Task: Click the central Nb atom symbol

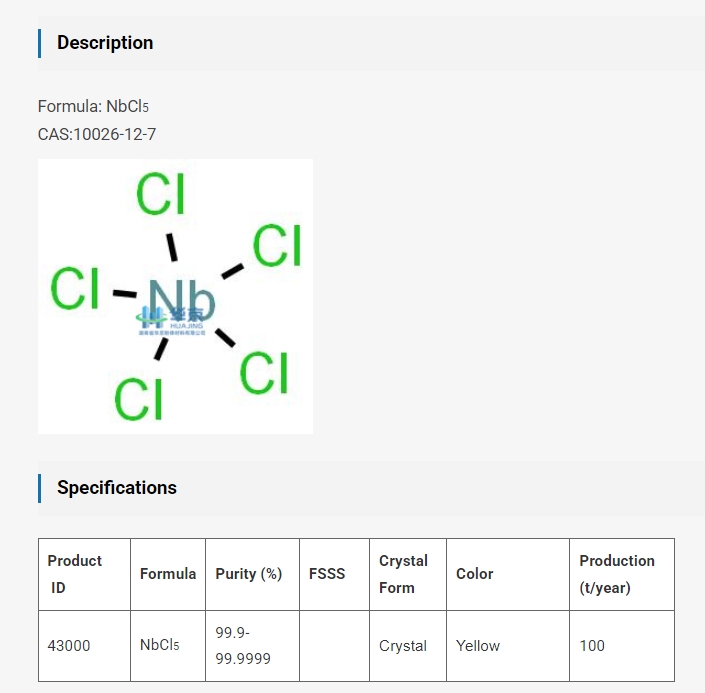Action: [182, 300]
